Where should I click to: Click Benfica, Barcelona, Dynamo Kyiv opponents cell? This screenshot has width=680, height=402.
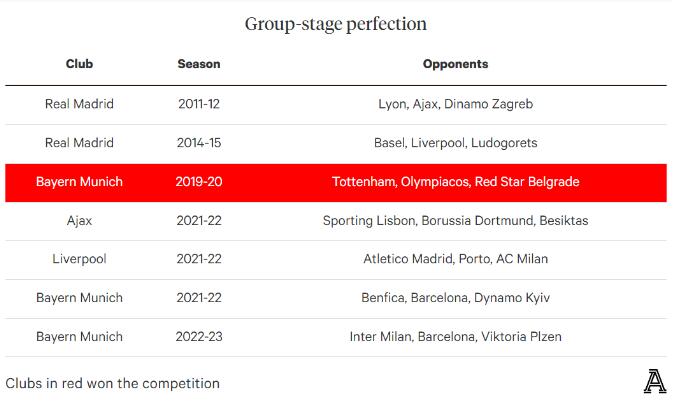455,298
